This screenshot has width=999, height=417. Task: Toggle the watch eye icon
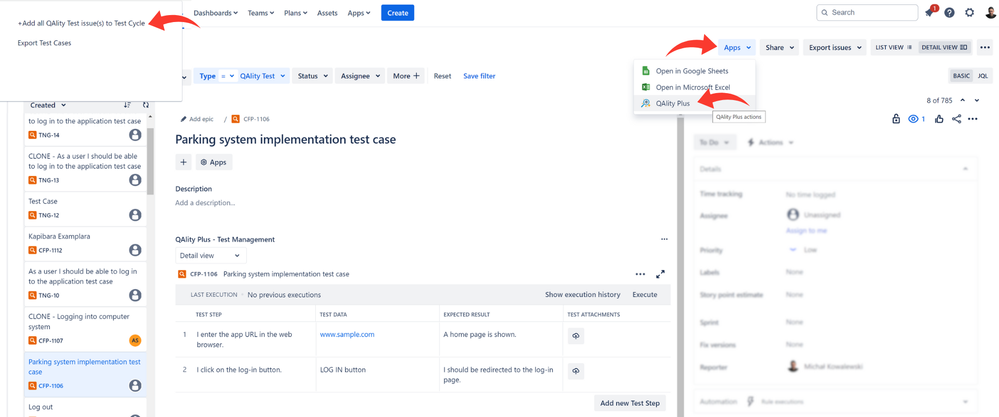[x=913, y=119]
